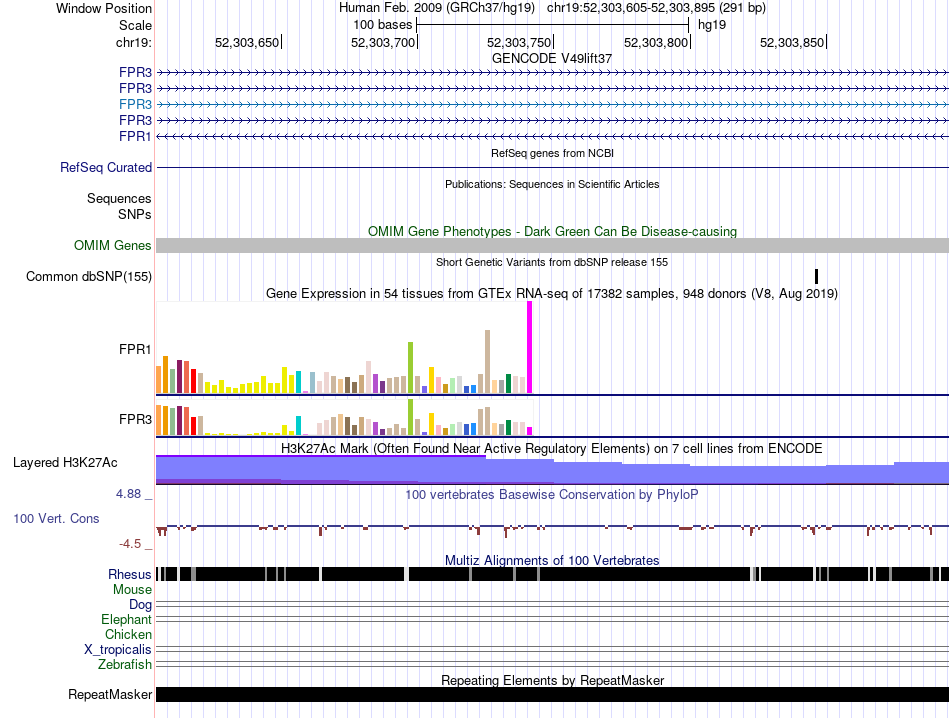The image size is (950, 718).
Task: Click the Rhesus alignment block row
Action: tap(553, 574)
